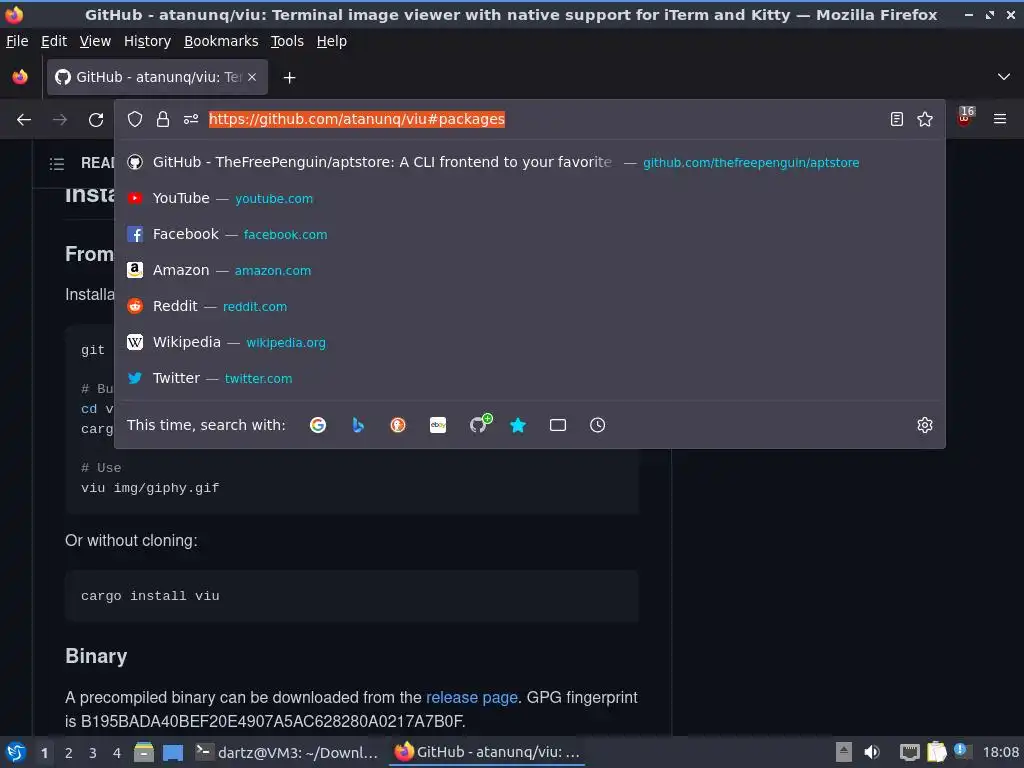This screenshot has width=1024, height=768.
Task: Open Firefox View pinned icon
Action: pyautogui.click(x=20, y=77)
